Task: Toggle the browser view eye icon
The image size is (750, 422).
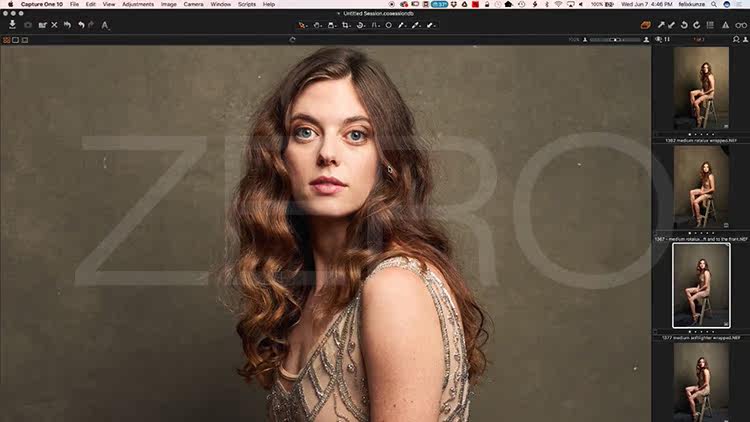Action: (x=659, y=40)
